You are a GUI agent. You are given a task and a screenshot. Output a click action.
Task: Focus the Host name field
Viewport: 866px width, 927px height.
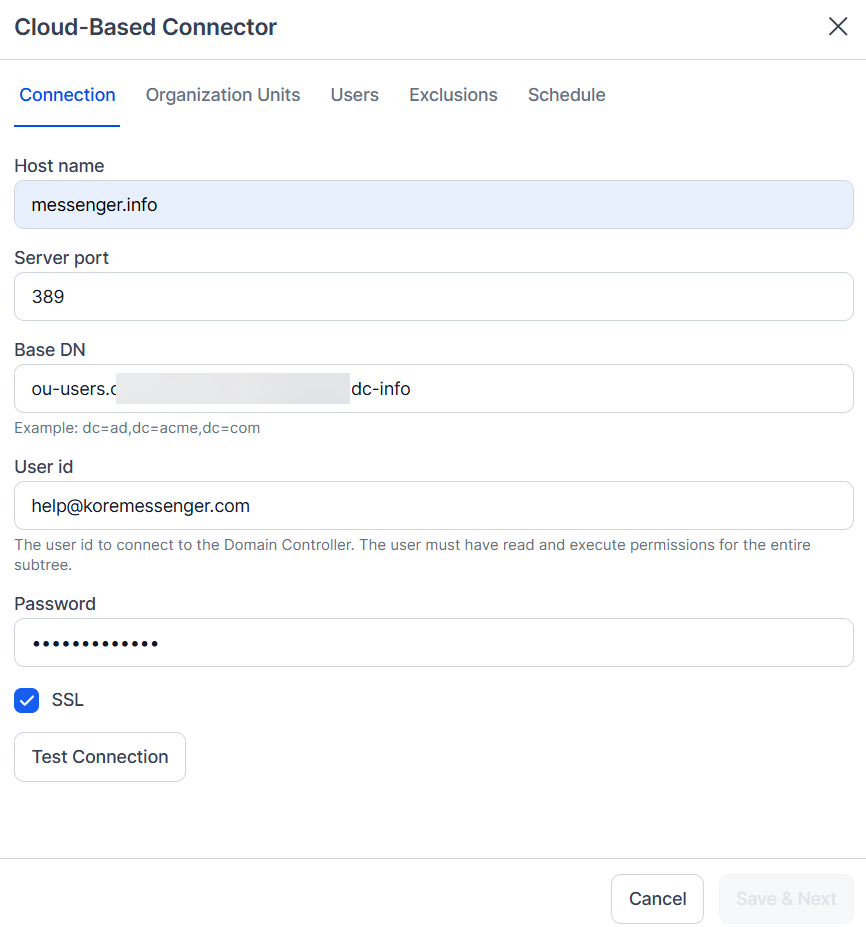point(434,205)
